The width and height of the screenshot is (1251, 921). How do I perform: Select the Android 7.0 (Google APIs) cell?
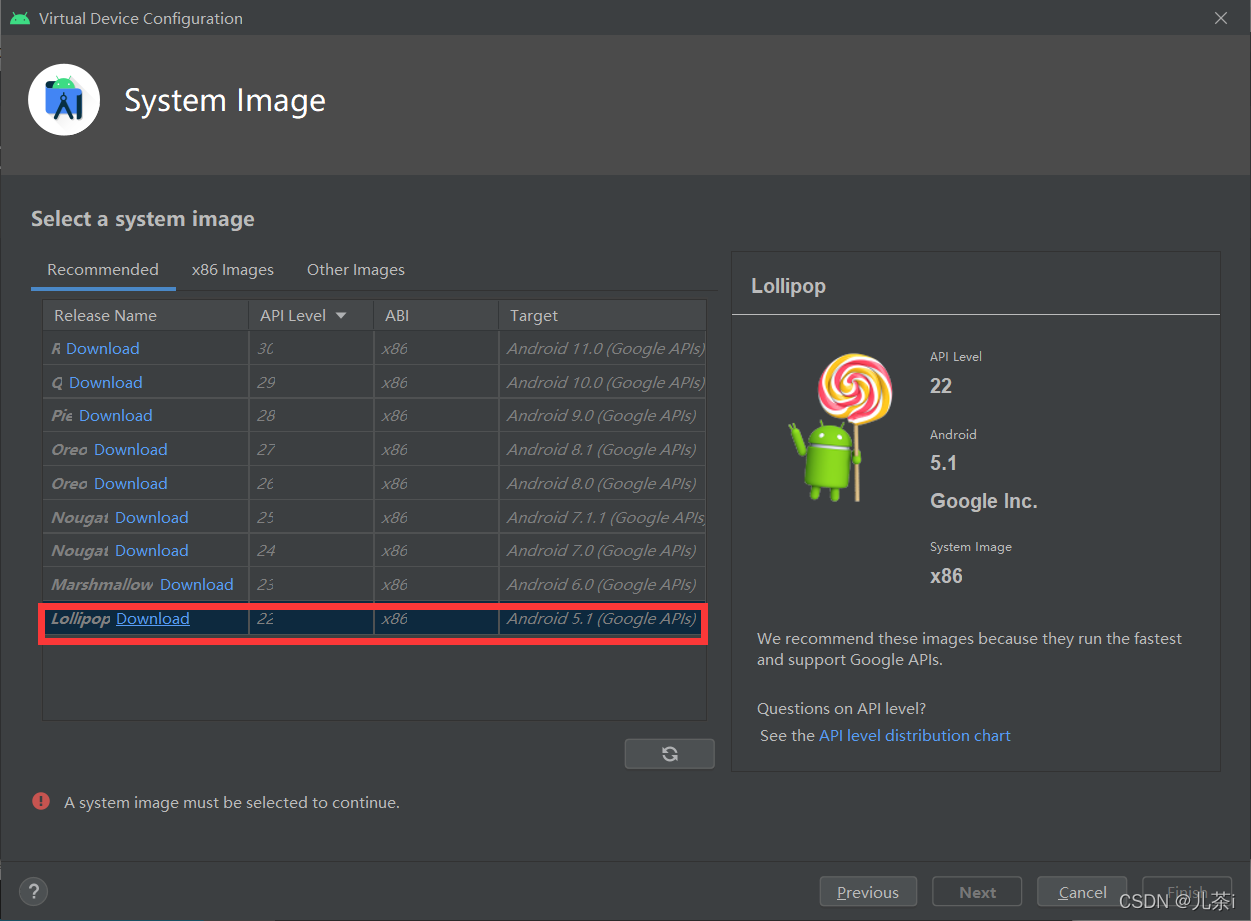click(x=602, y=551)
